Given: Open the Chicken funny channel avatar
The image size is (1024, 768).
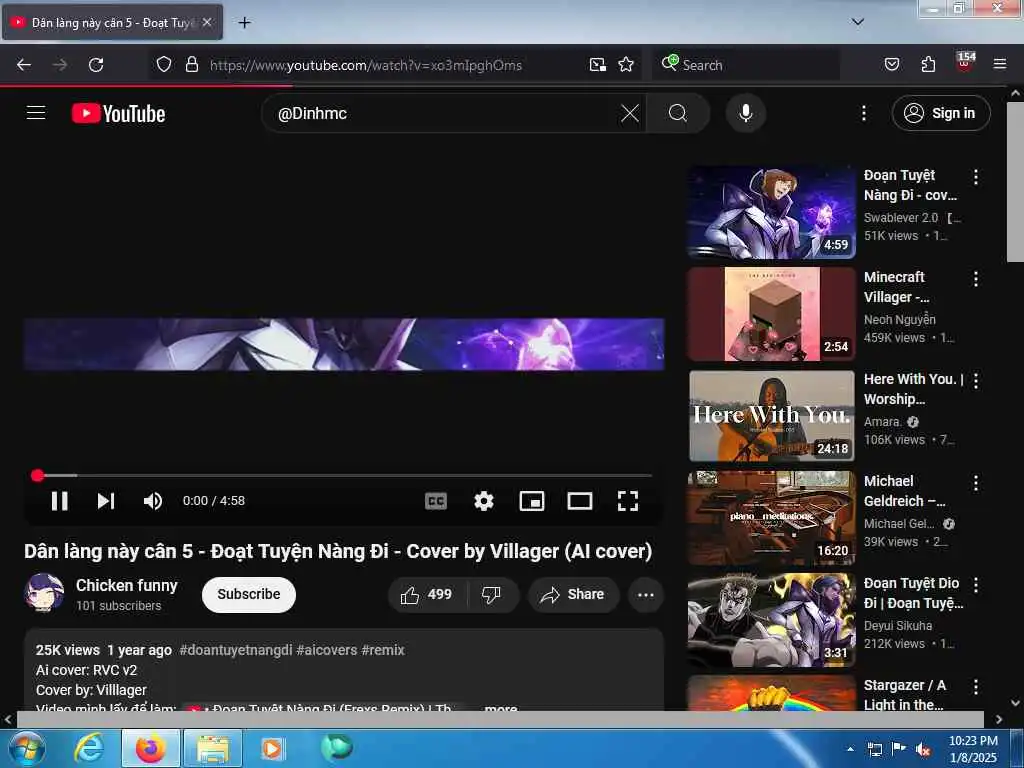Looking at the screenshot, I should coord(44,593).
